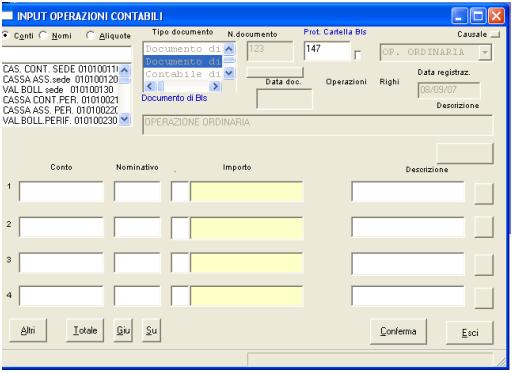Click the Prot. Cartella Bls field with 147
512x373 pixels.
[327, 51]
